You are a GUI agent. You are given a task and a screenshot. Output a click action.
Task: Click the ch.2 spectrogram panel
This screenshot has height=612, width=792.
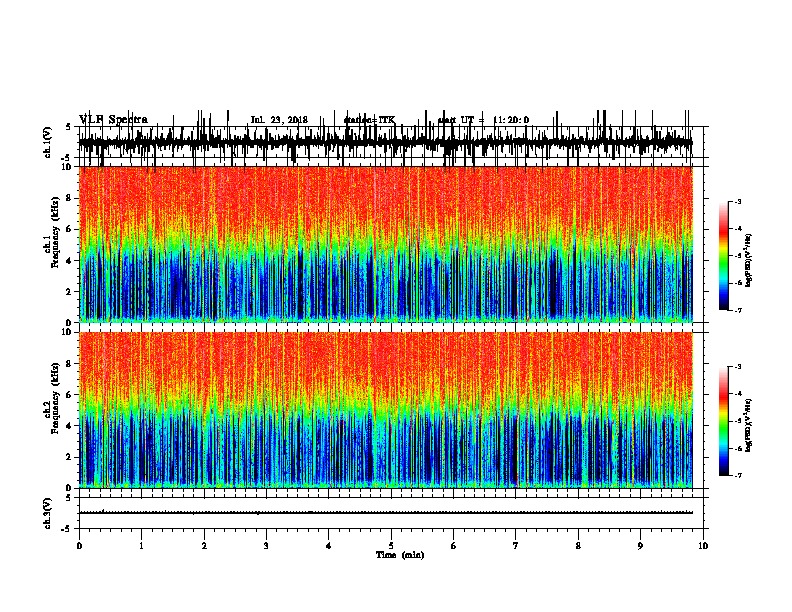(386, 410)
